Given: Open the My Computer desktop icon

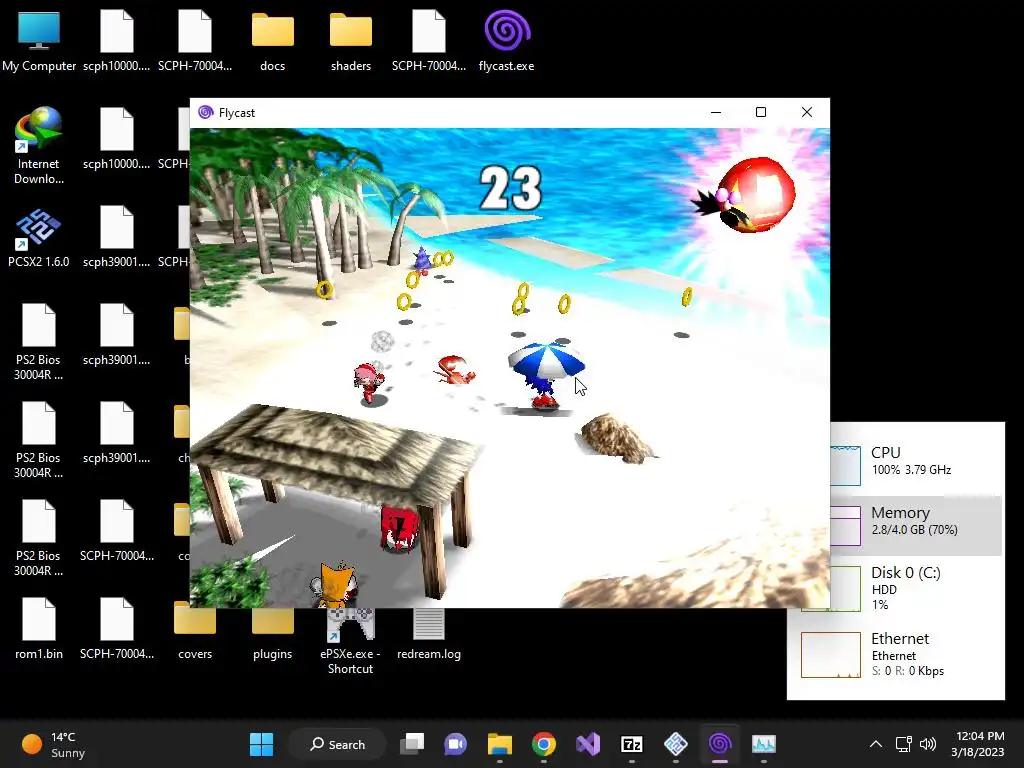Looking at the screenshot, I should pyautogui.click(x=39, y=40).
